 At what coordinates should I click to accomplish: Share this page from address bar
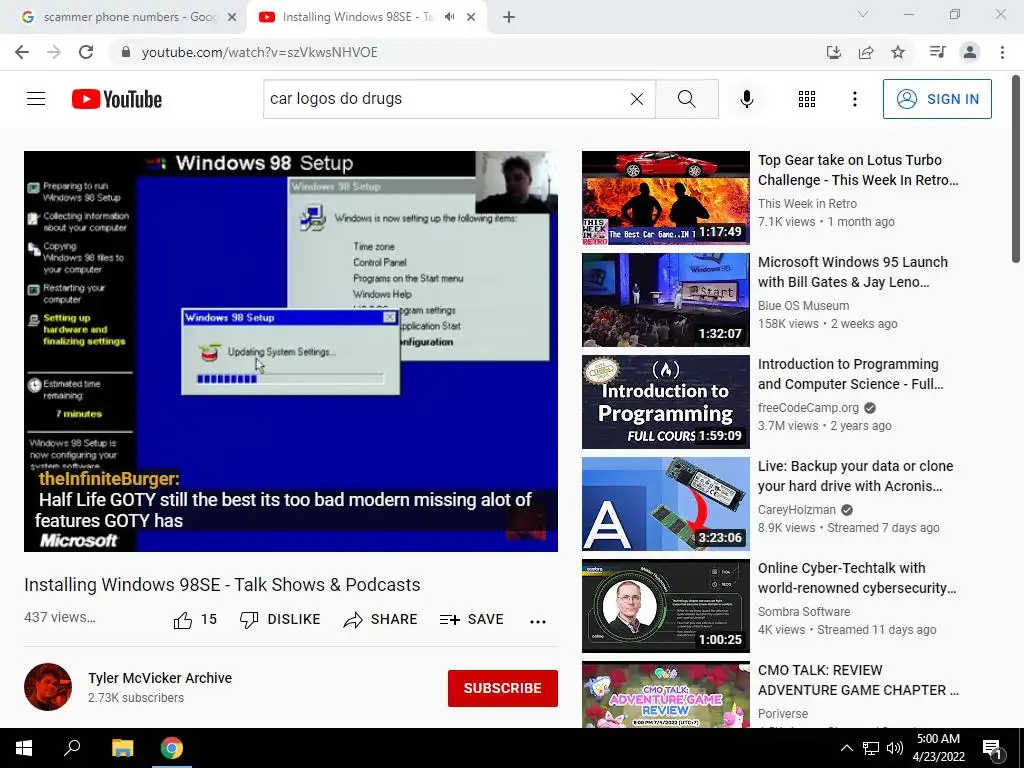click(866, 52)
